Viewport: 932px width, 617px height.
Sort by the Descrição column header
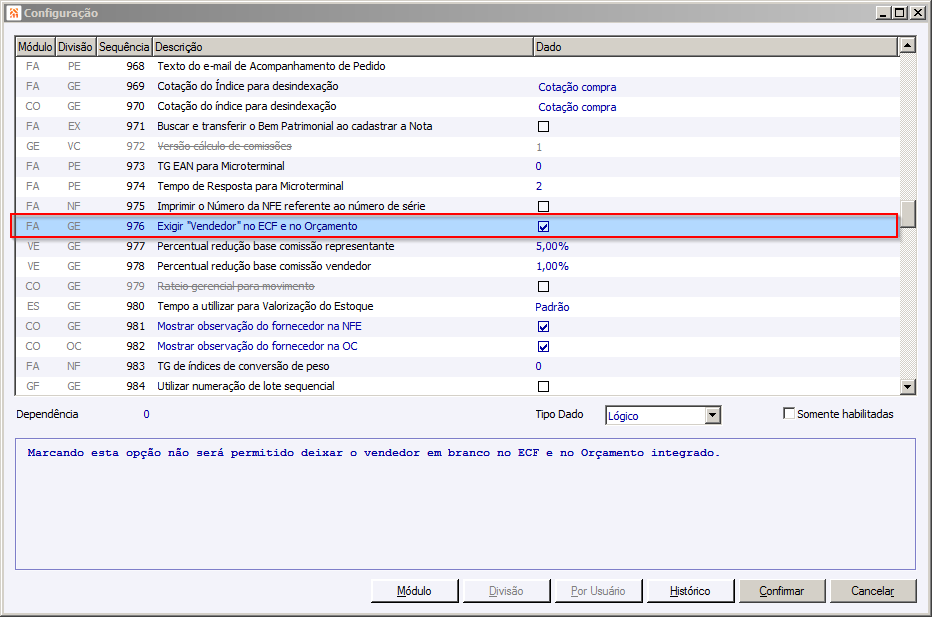coord(342,46)
